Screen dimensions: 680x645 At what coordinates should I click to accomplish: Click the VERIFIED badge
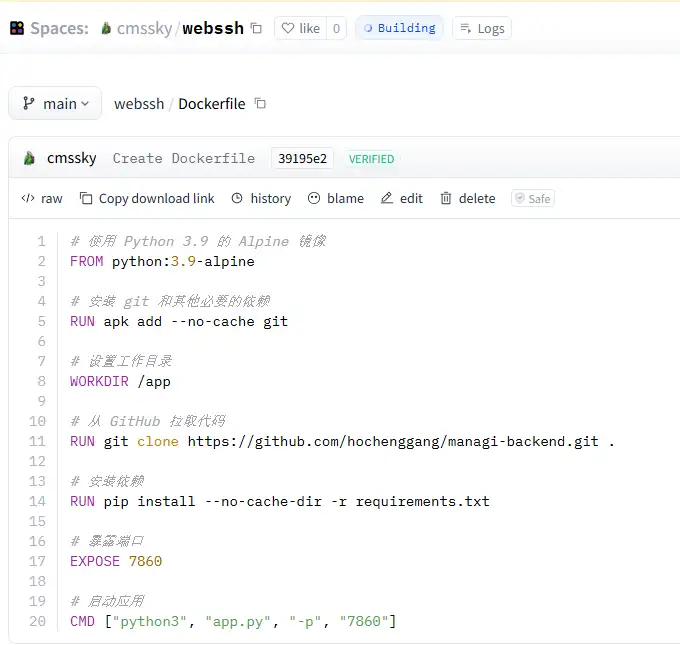pos(371,159)
